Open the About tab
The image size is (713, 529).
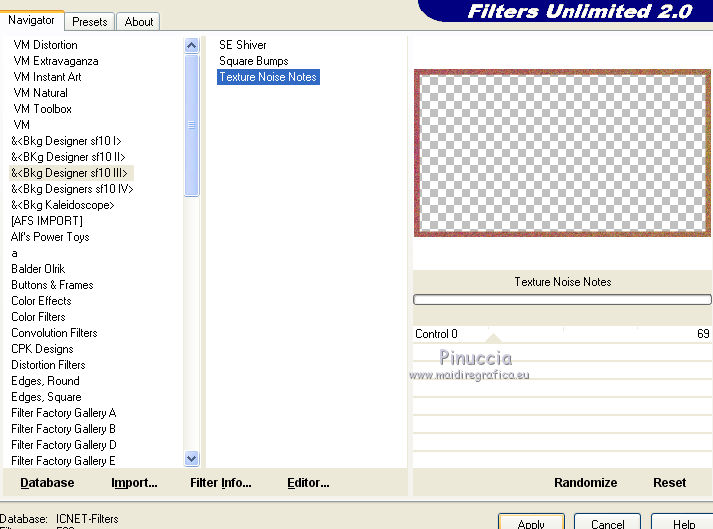139,22
